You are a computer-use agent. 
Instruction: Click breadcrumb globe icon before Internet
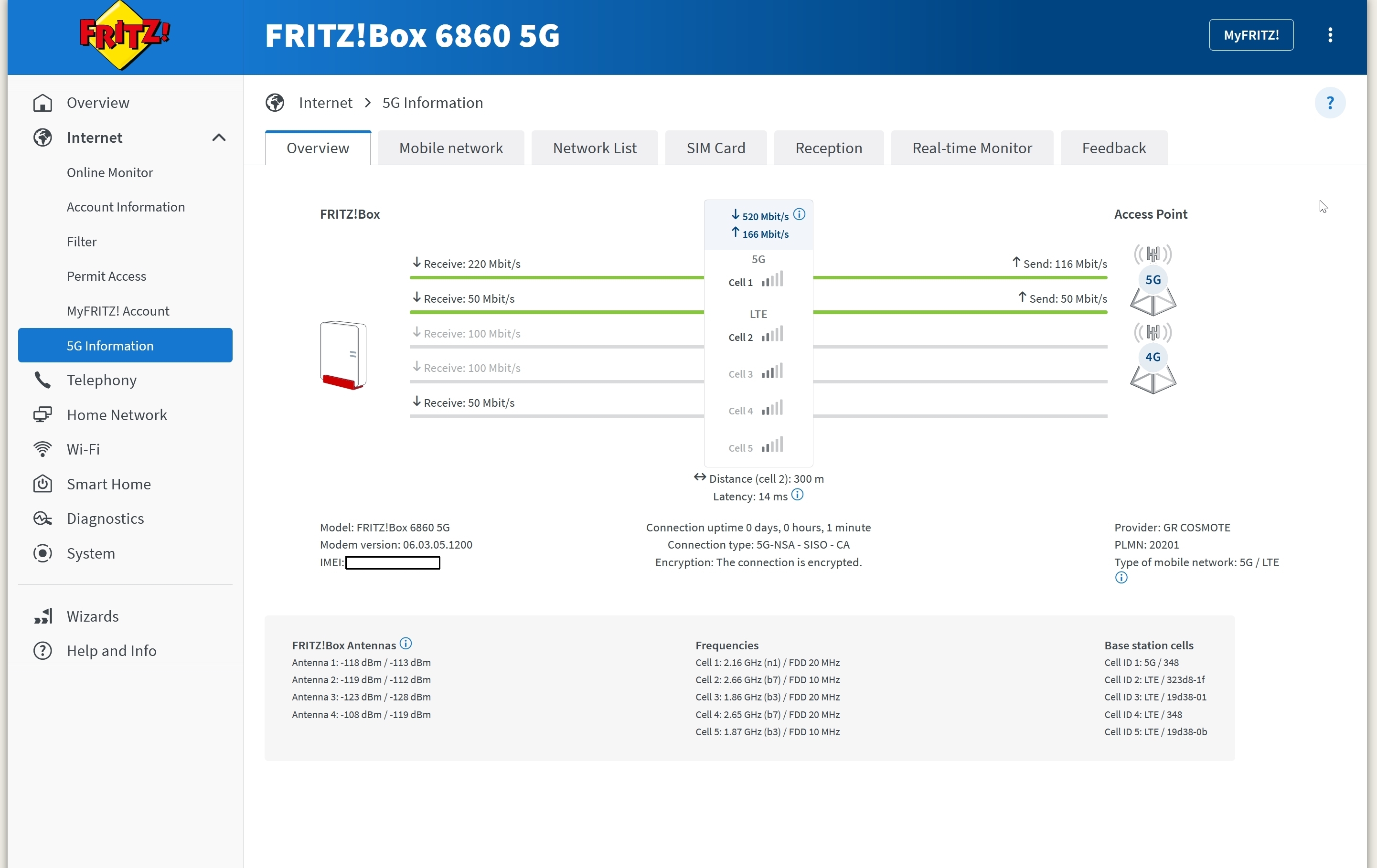pyautogui.click(x=275, y=103)
